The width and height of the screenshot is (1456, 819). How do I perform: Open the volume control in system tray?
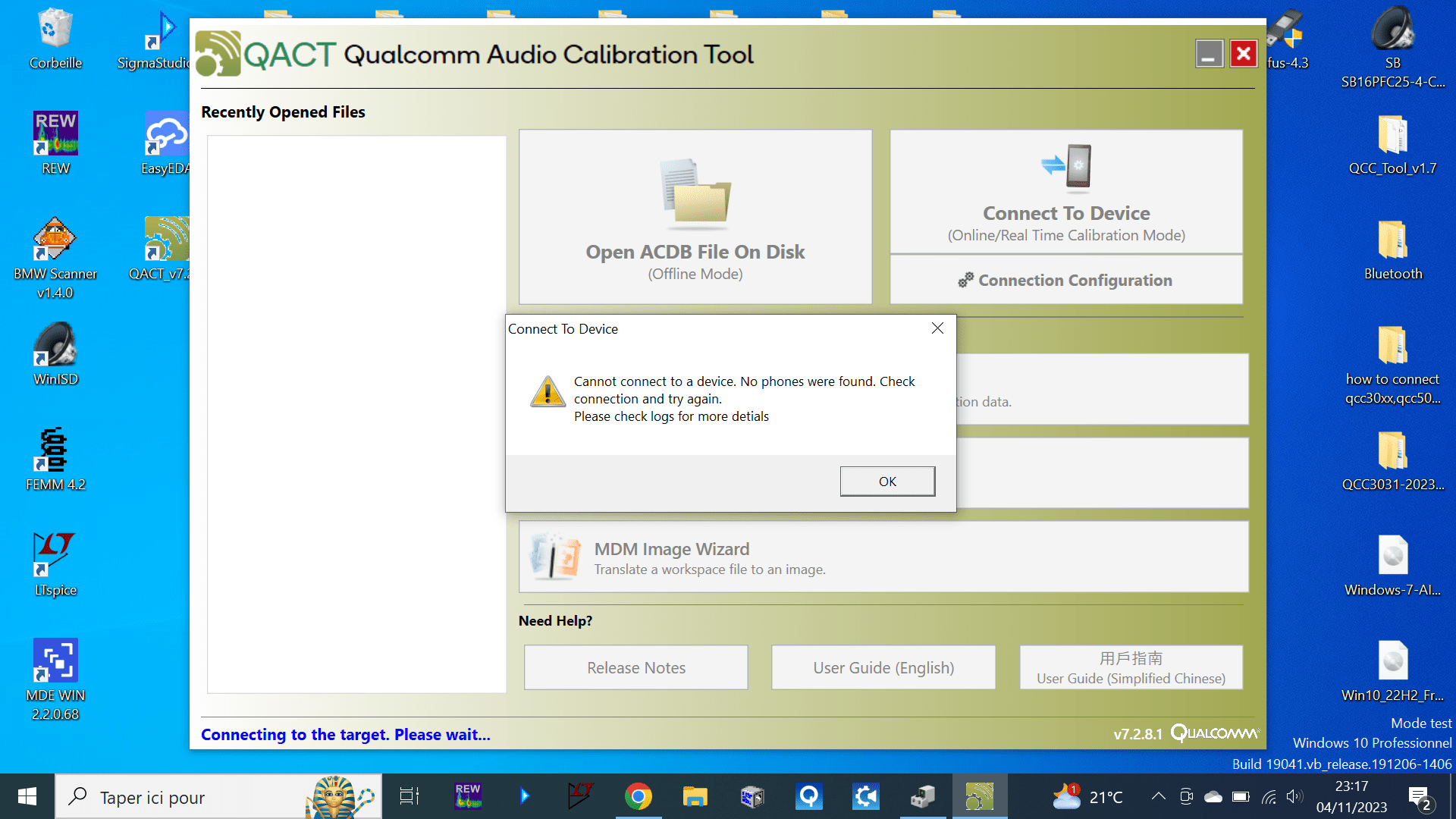tap(1294, 796)
